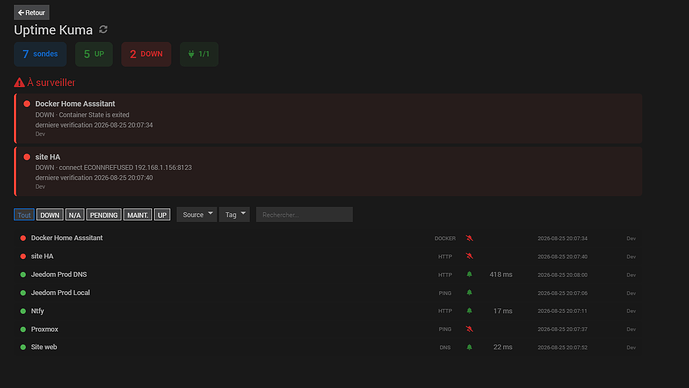Click the 418 ms response time
The image size is (689, 388).
[x=501, y=275]
